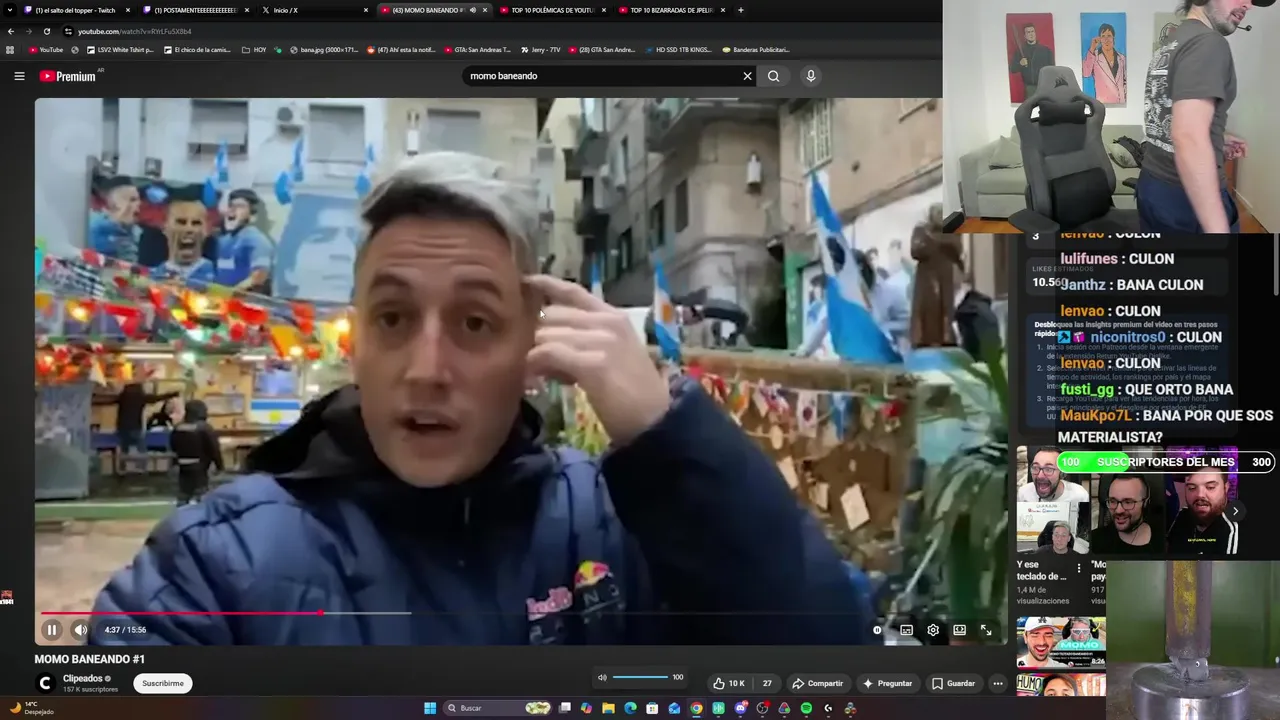Switch to theater mode view
Viewport: 1280px width, 720px height.
click(x=959, y=630)
